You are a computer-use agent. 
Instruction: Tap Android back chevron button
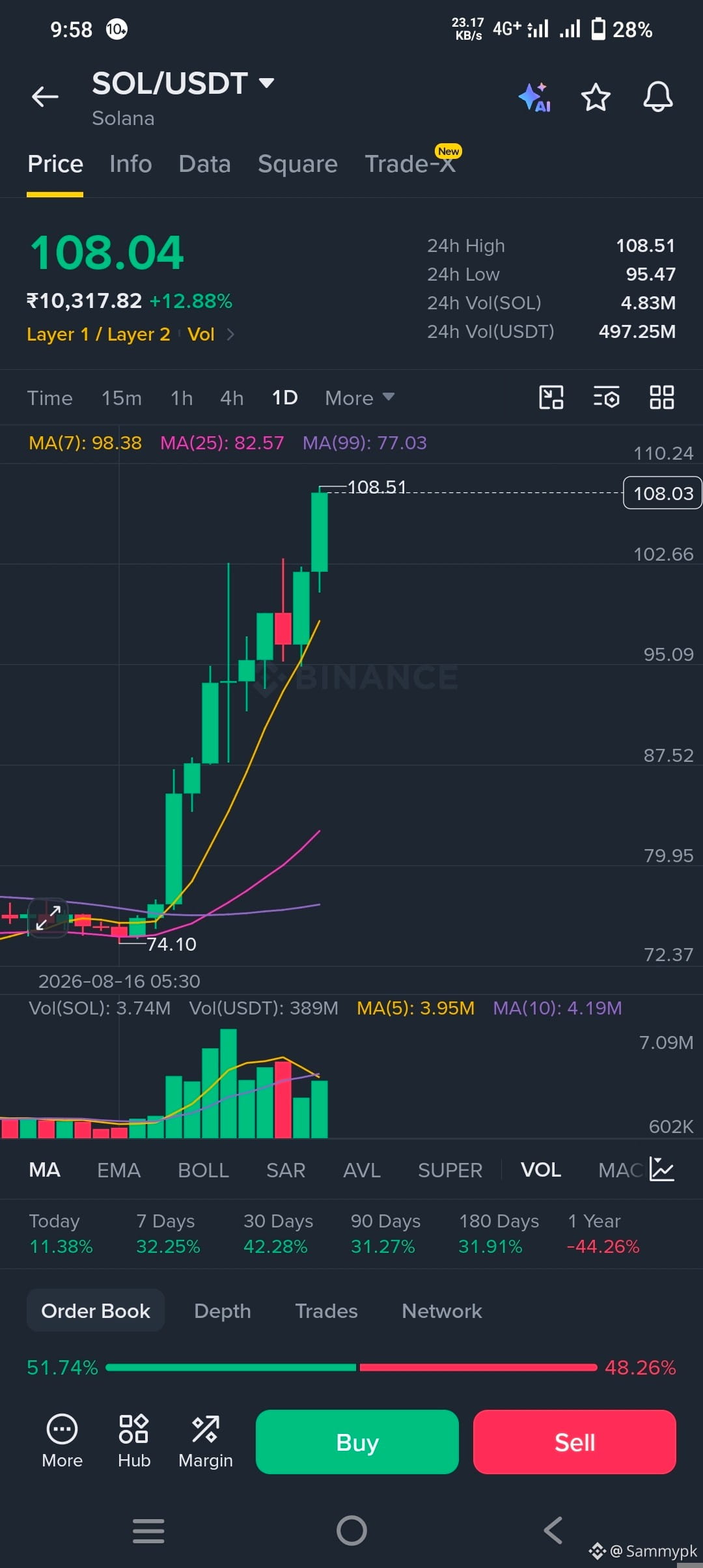coord(553,1530)
